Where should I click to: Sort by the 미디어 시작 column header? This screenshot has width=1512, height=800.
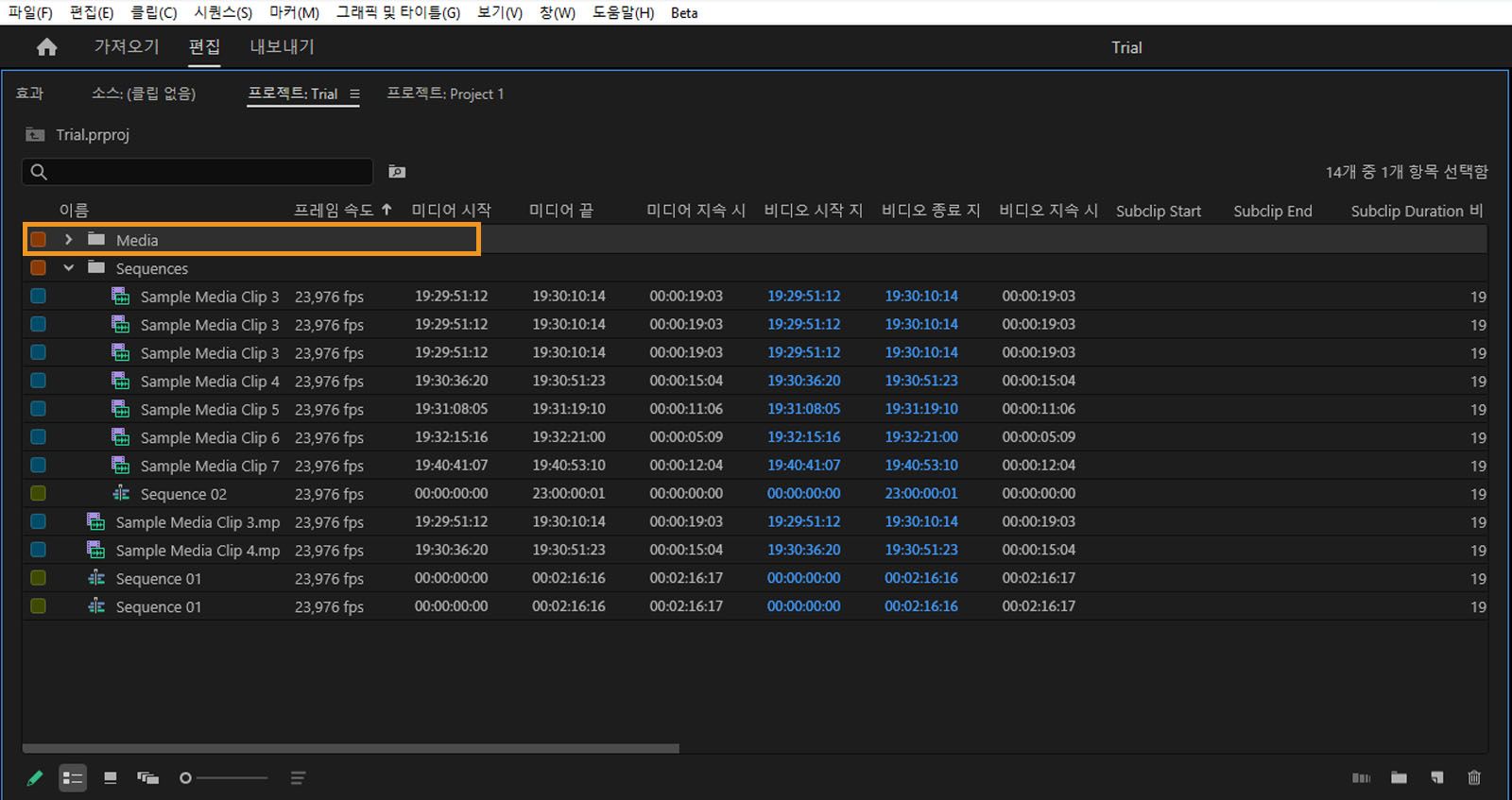click(x=451, y=210)
